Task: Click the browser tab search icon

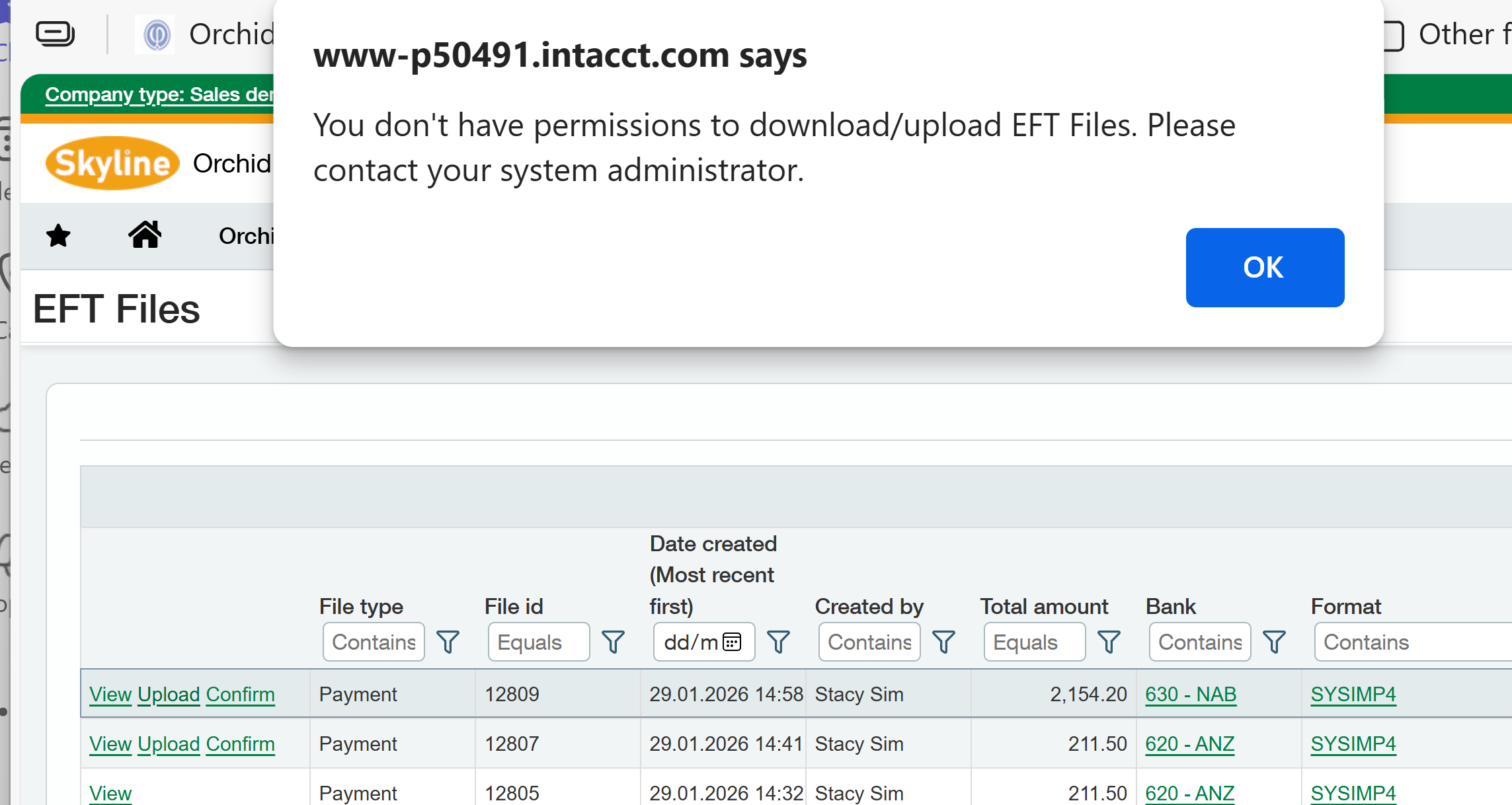Action: click(x=55, y=34)
